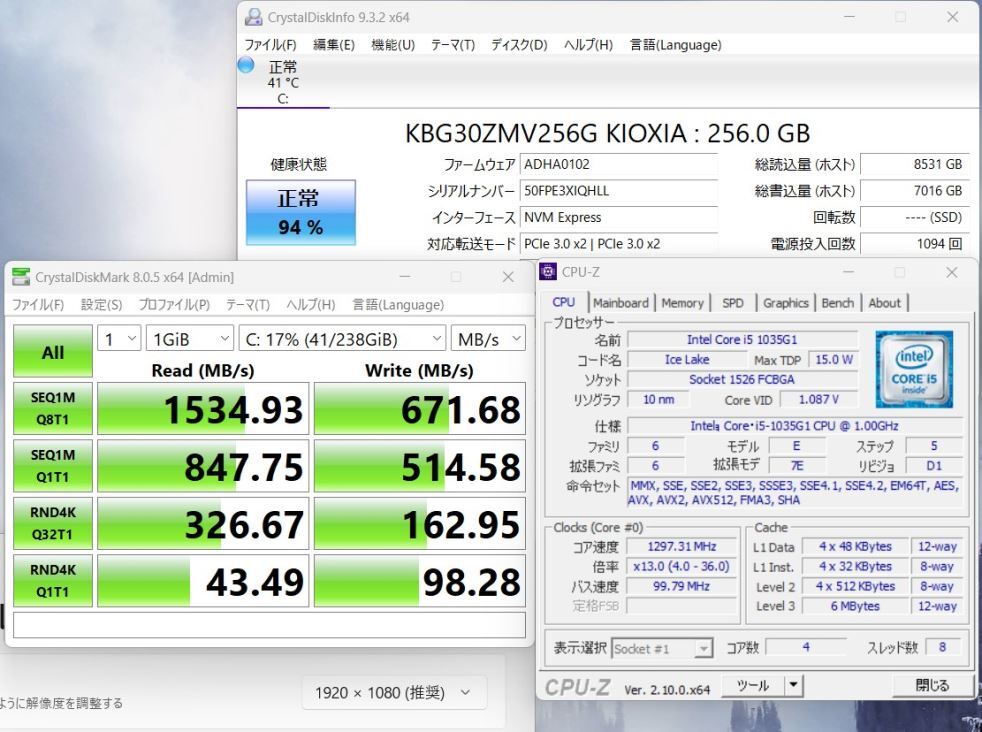Start the SEQ1M Q8T1 benchmark

point(53,408)
